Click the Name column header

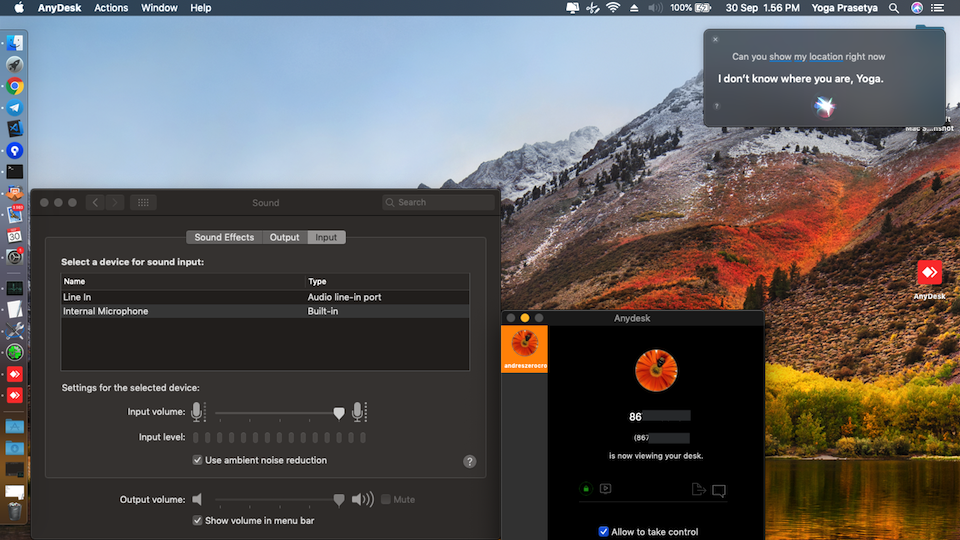[183, 282]
